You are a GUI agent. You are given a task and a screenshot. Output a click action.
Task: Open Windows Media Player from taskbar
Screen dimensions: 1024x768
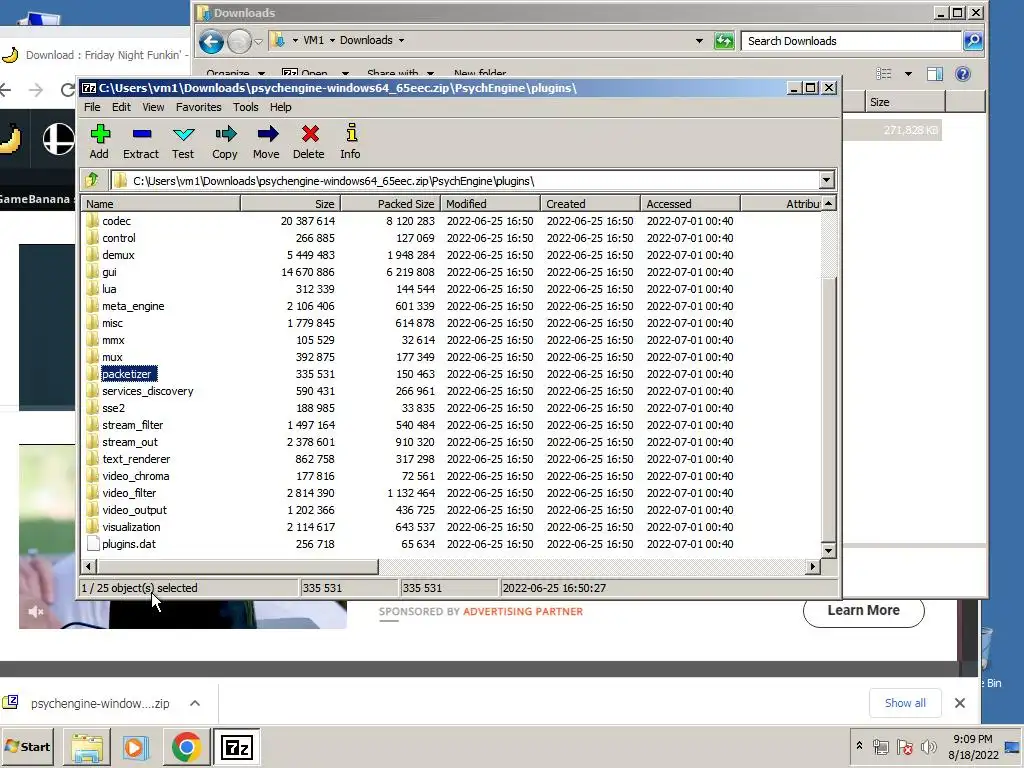click(136, 747)
